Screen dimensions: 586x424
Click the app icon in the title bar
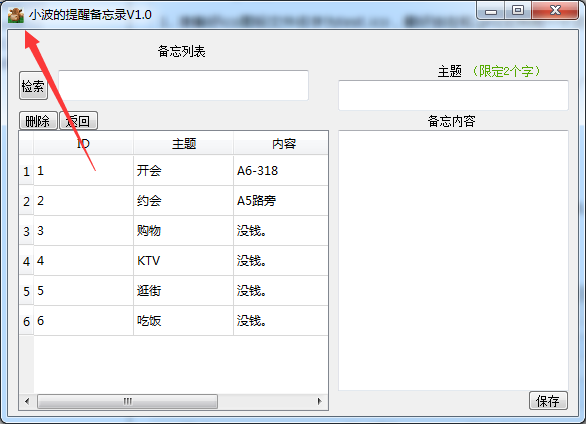[x=16, y=15]
